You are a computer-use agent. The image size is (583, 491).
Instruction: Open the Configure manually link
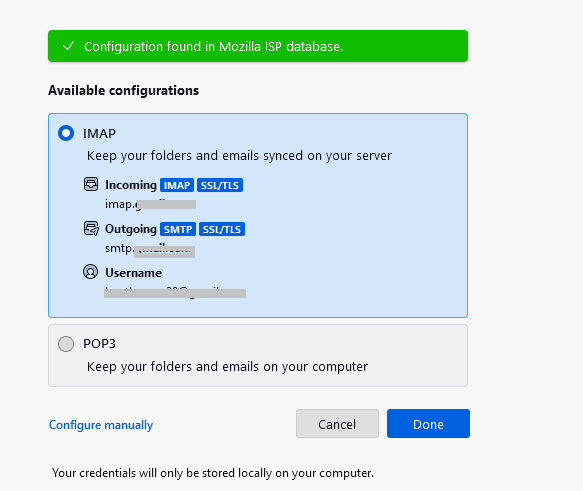(101, 424)
